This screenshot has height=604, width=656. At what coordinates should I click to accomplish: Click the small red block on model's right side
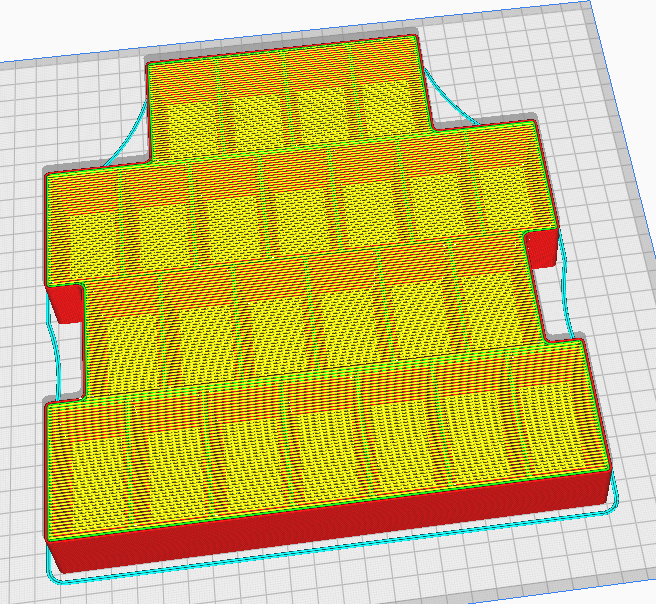[x=541, y=249]
